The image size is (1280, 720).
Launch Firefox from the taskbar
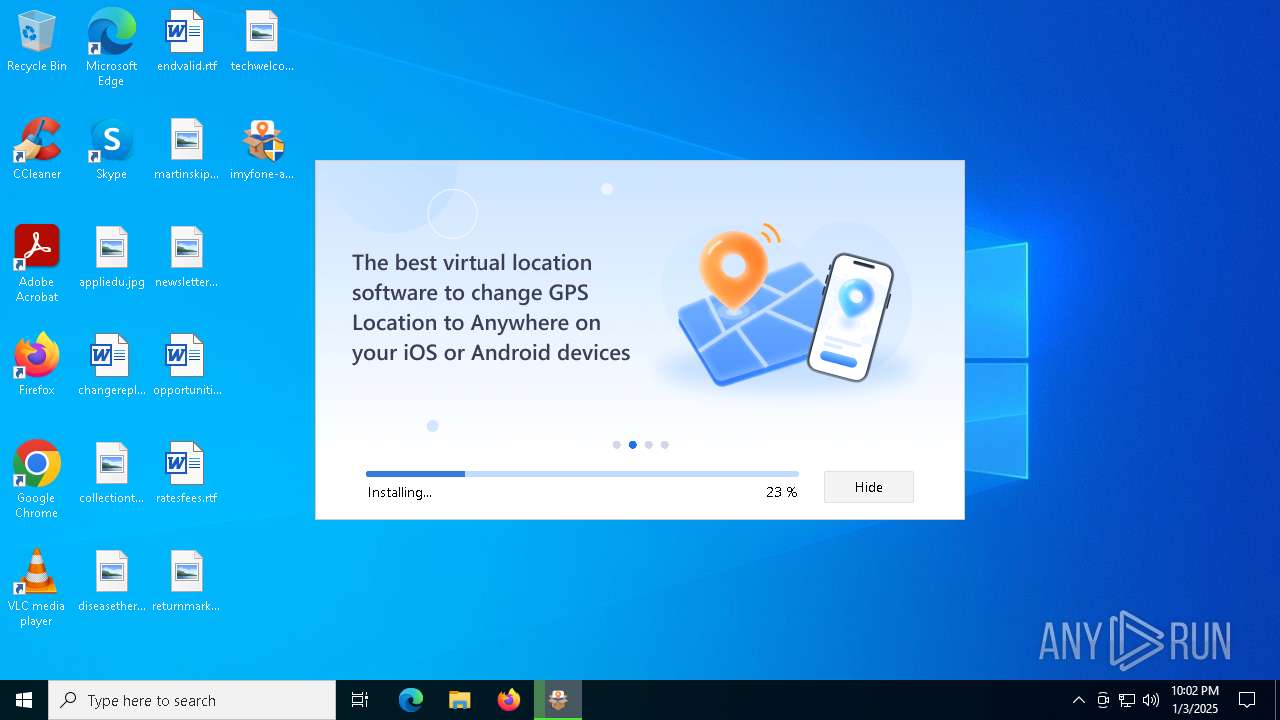(x=509, y=700)
